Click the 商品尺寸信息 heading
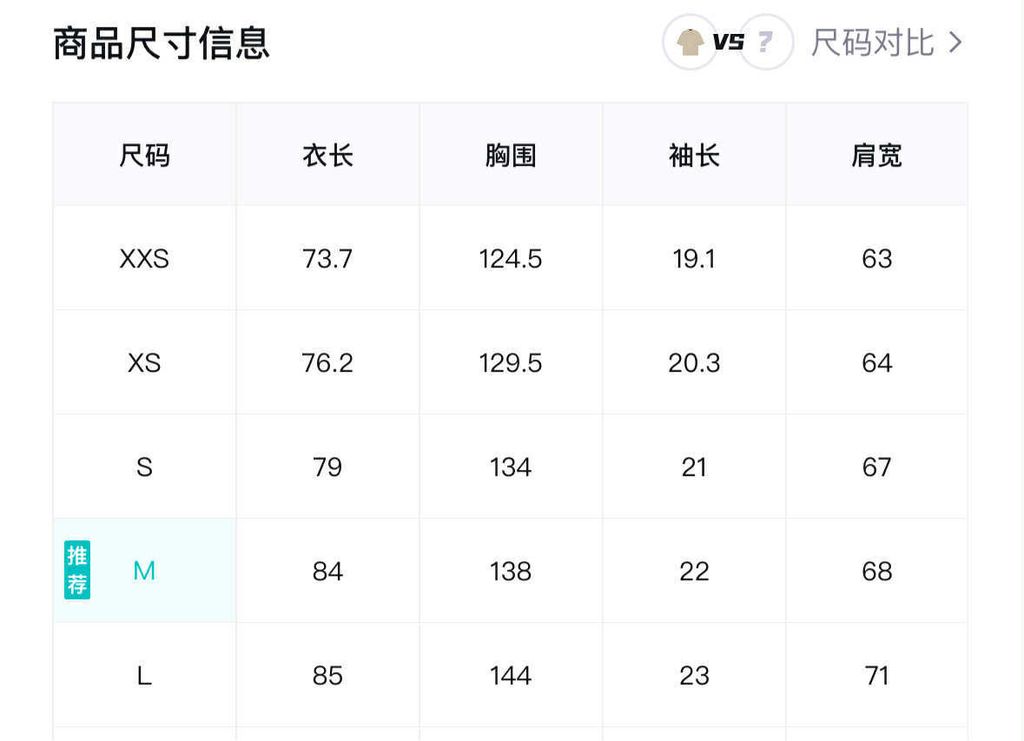 [x=161, y=43]
